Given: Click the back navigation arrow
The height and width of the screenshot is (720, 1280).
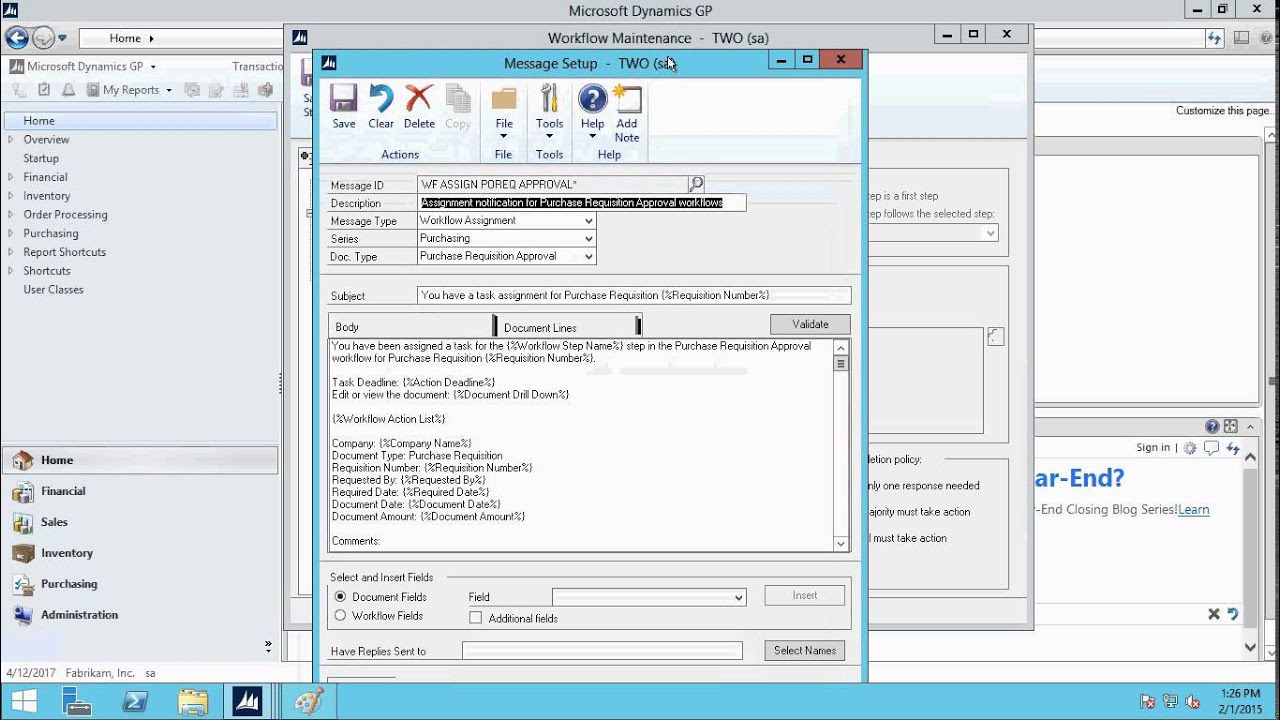Looking at the screenshot, I should [x=16, y=38].
